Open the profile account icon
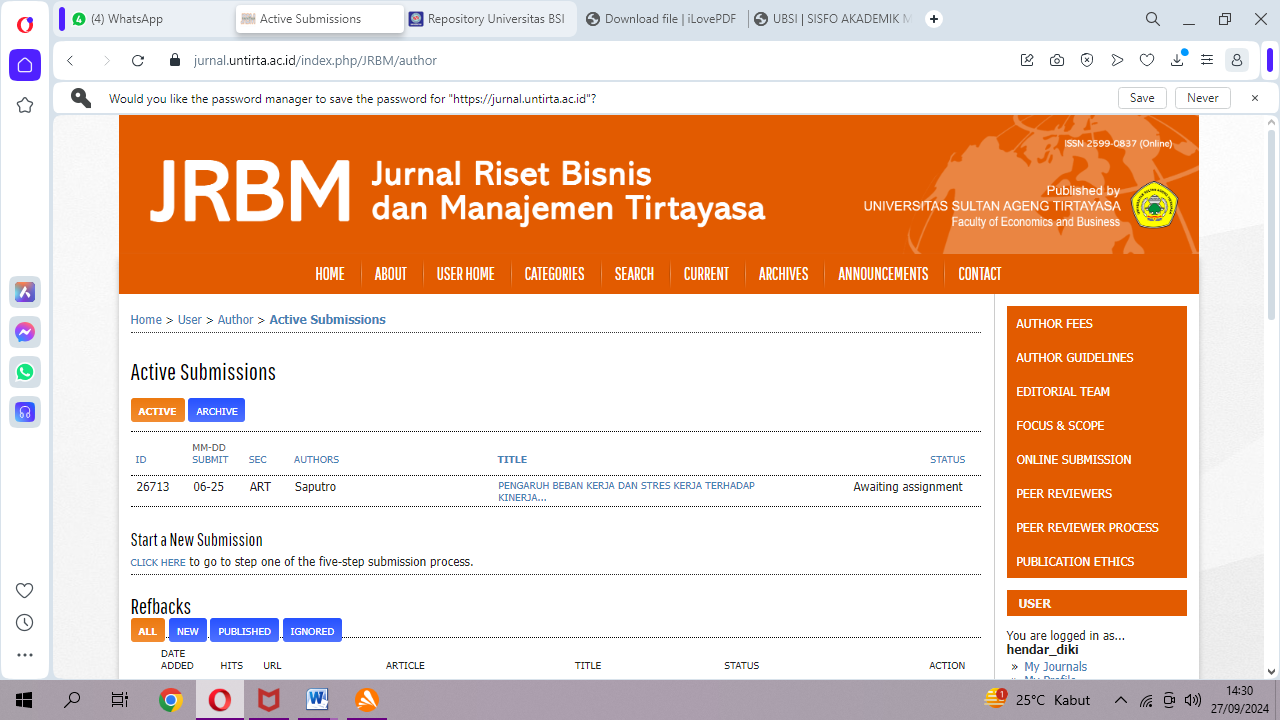The height and width of the screenshot is (720, 1280). (1237, 60)
